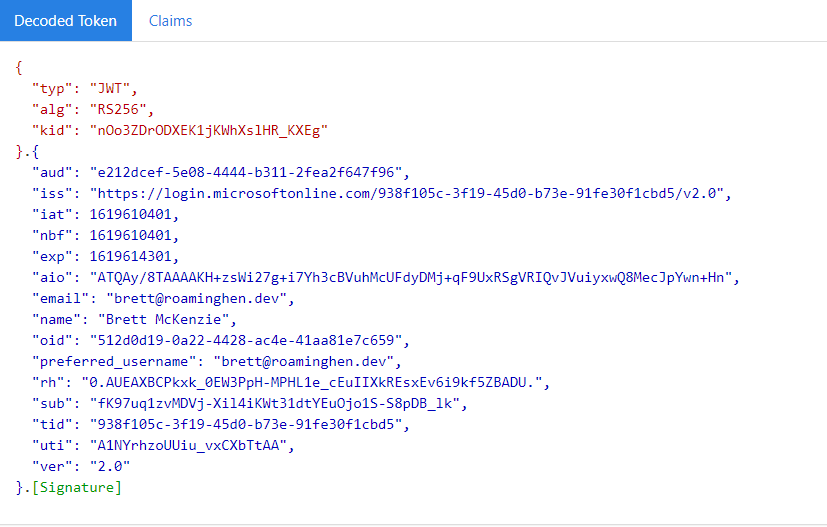Click the uti value A1NYrhzoUUiu_vxCXbTtAA
This screenshot has height=527, width=827.
[x=188, y=446]
